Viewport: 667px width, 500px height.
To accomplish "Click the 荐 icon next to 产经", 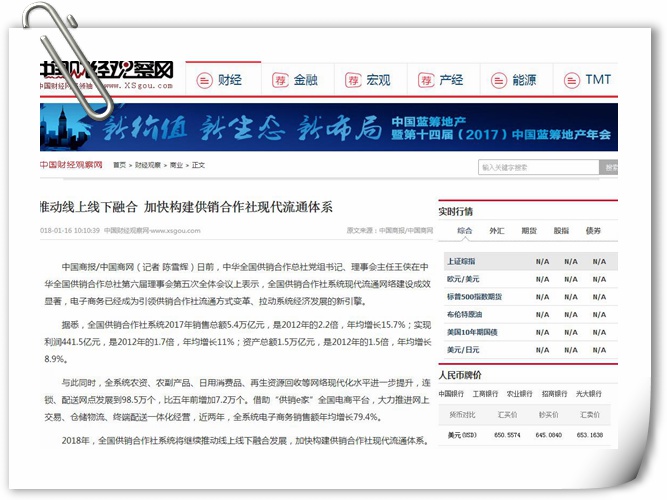I will [x=426, y=80].
